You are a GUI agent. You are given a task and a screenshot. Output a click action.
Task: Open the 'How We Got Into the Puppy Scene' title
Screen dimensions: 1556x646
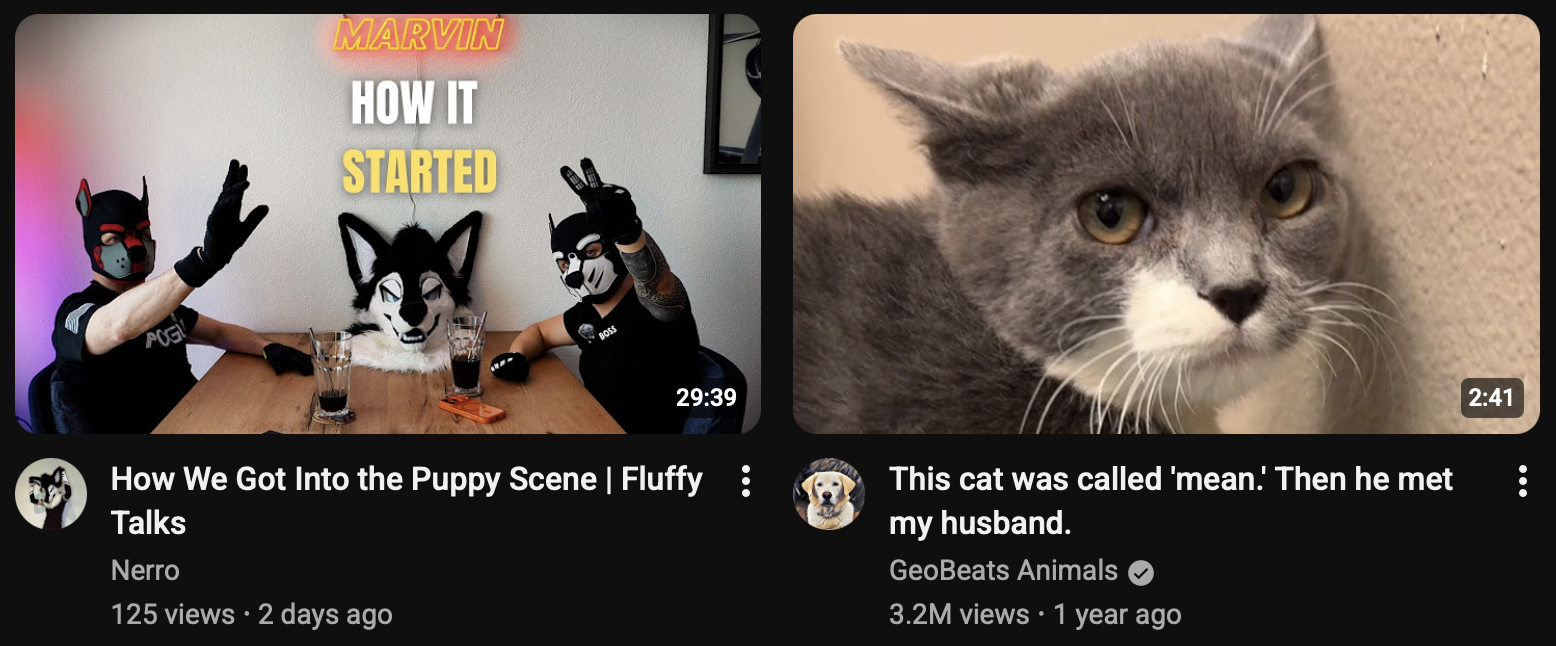407,500
